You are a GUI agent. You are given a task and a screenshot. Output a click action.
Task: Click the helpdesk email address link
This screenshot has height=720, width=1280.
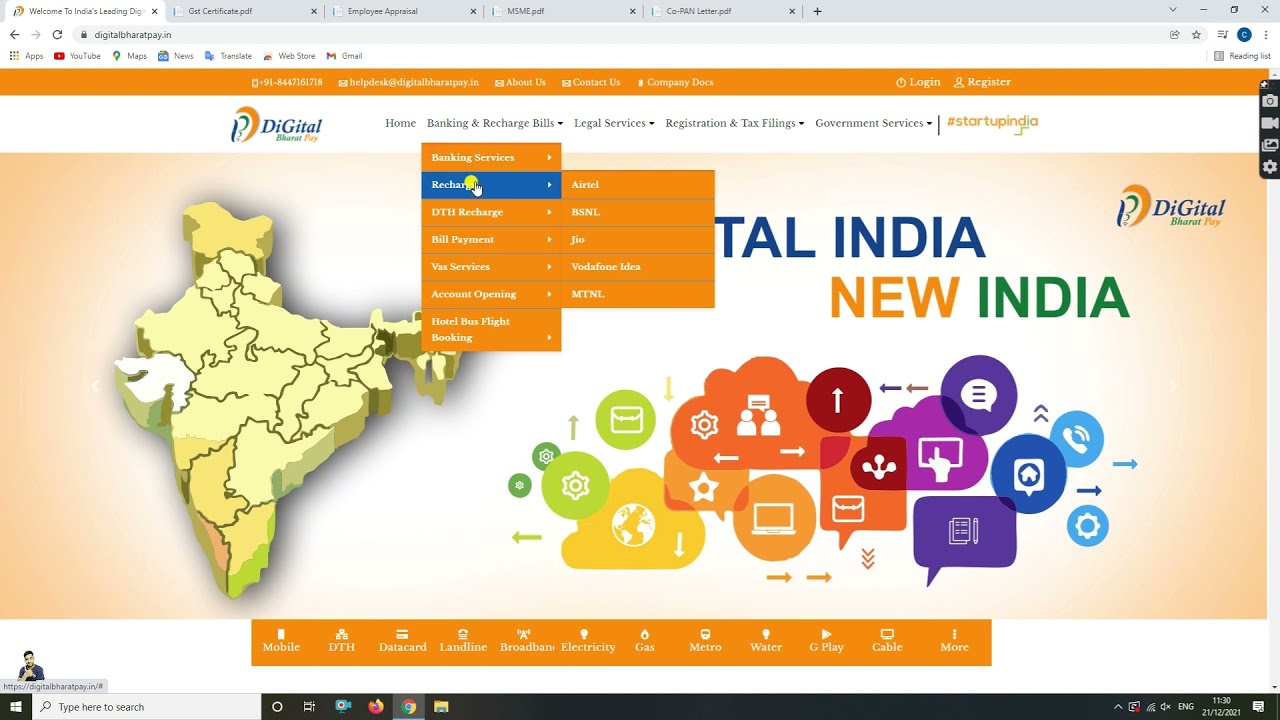click(409, 82)
